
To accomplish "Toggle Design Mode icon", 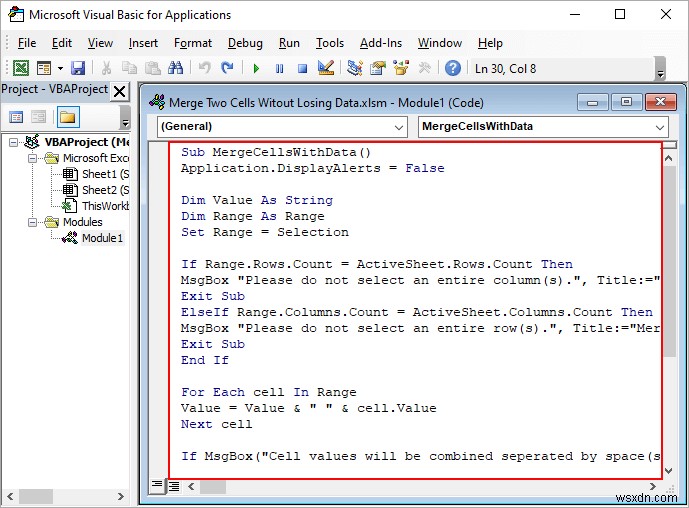I will tap(326, 68).
